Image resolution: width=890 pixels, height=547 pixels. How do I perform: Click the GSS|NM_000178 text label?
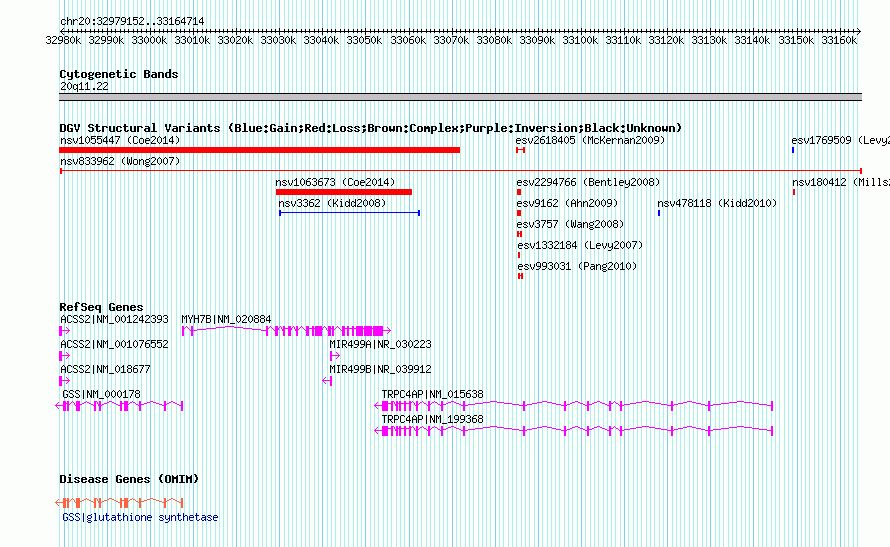coord(101,394)
